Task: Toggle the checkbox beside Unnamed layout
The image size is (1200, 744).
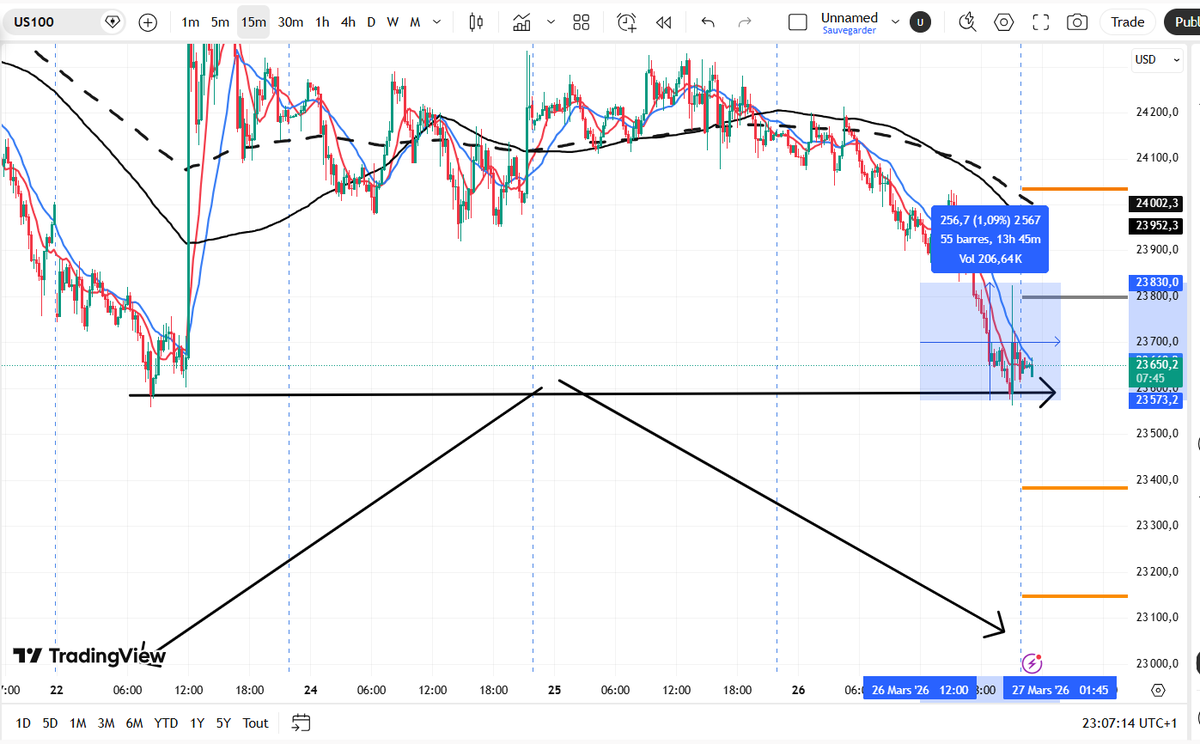Action: [797, 21]
